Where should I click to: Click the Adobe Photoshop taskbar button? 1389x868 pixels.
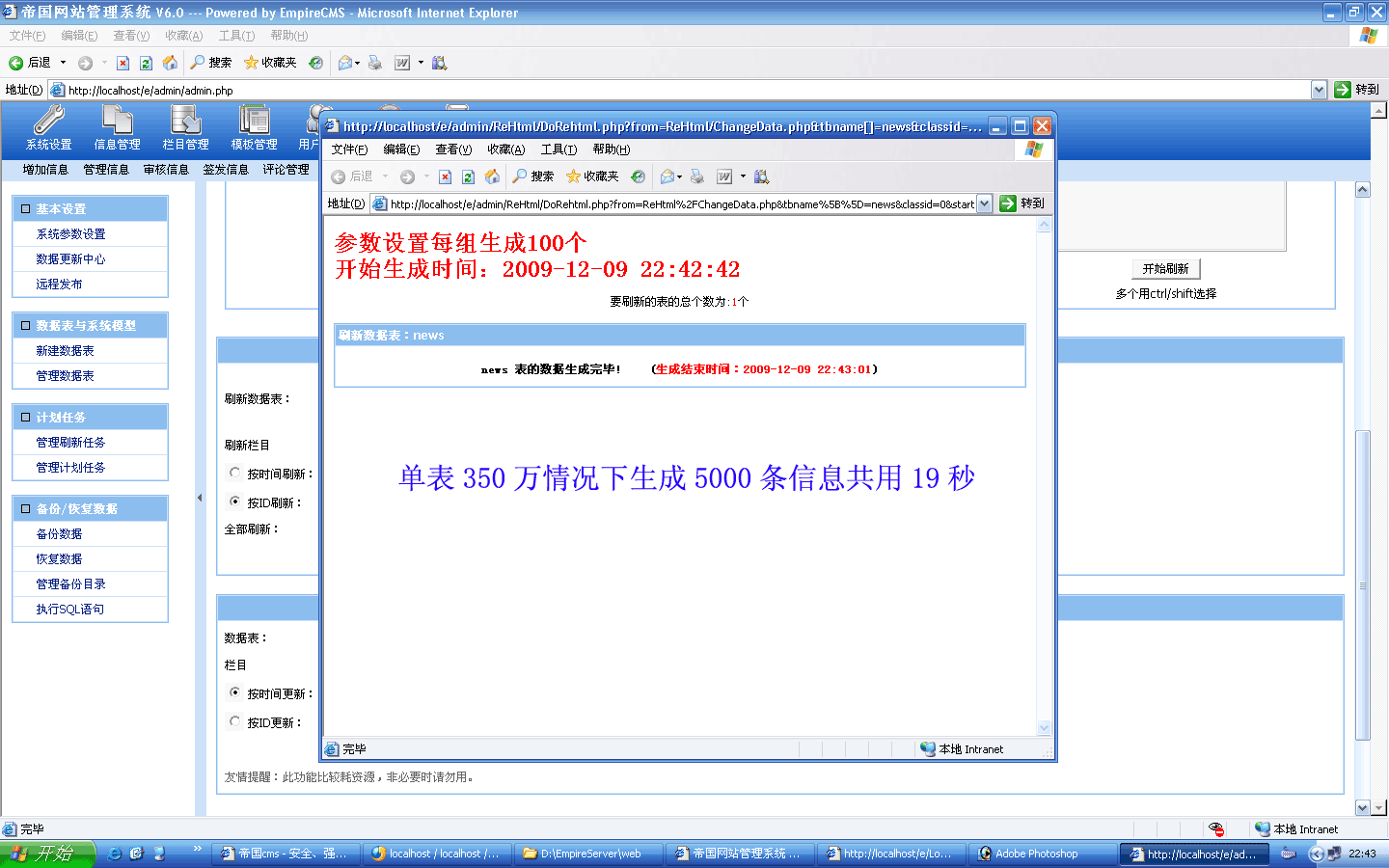tap(1037, 854)
